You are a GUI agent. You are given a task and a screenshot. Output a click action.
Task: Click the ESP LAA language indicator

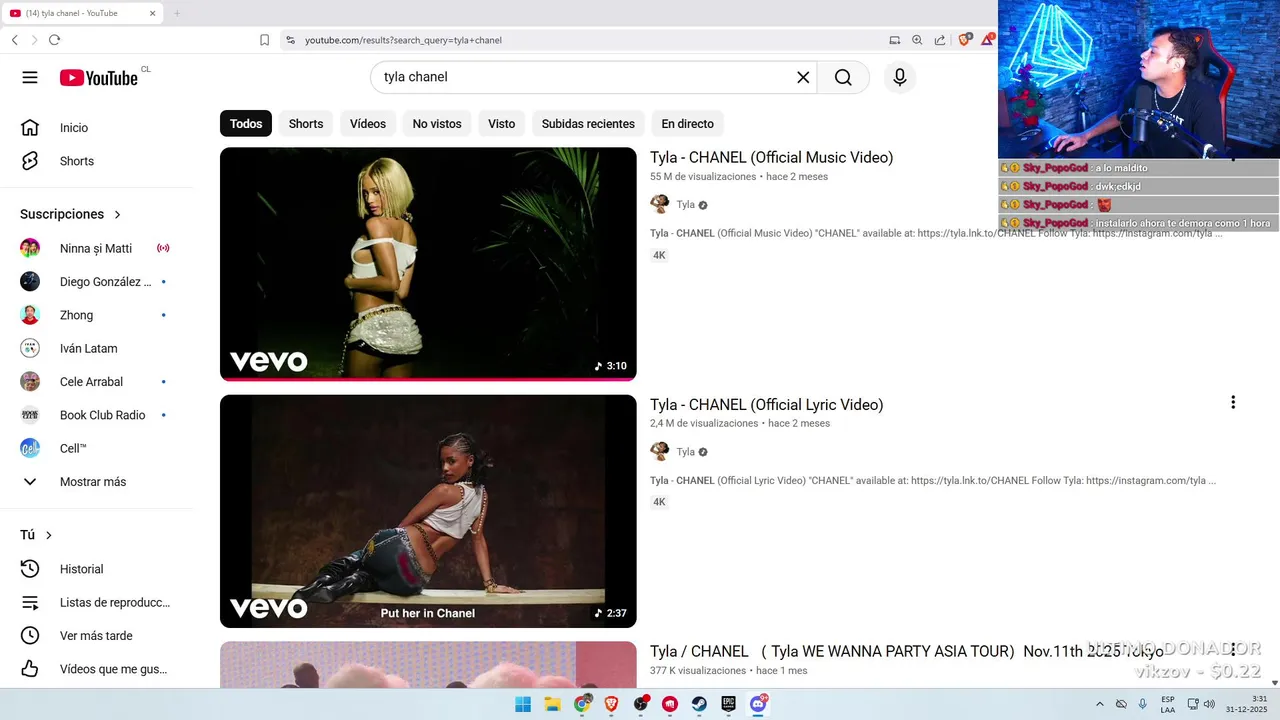click(1168, 704)
